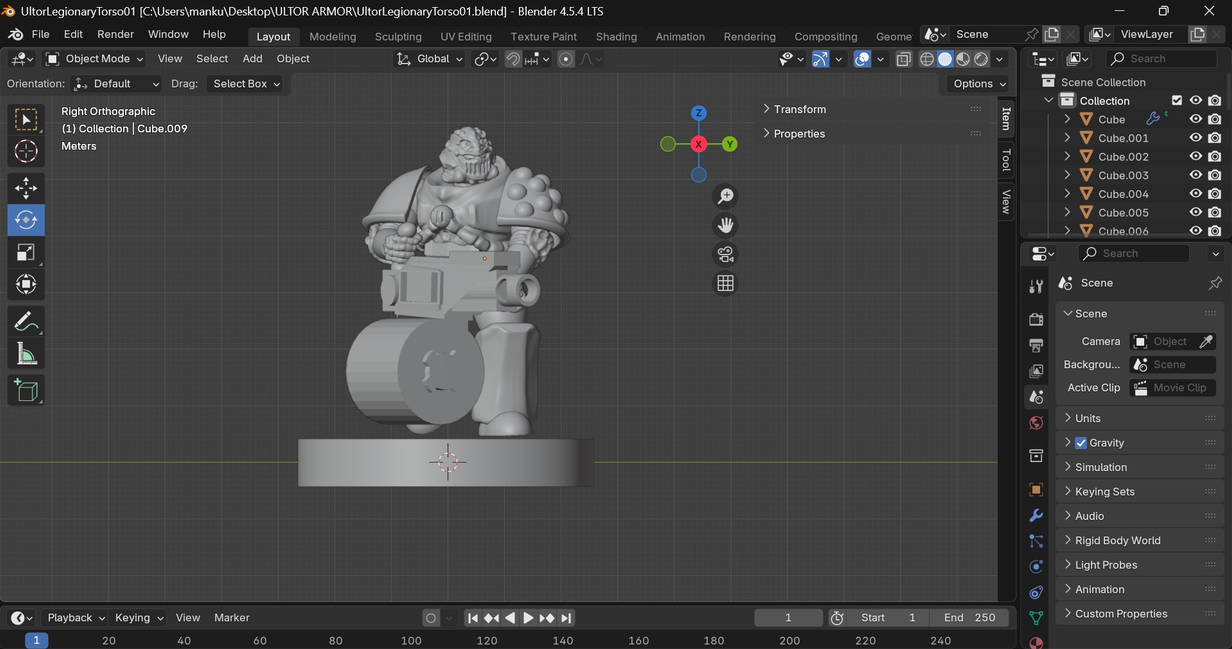
Task: Toggle proportional editing button
Action: (x=566, y=59)
